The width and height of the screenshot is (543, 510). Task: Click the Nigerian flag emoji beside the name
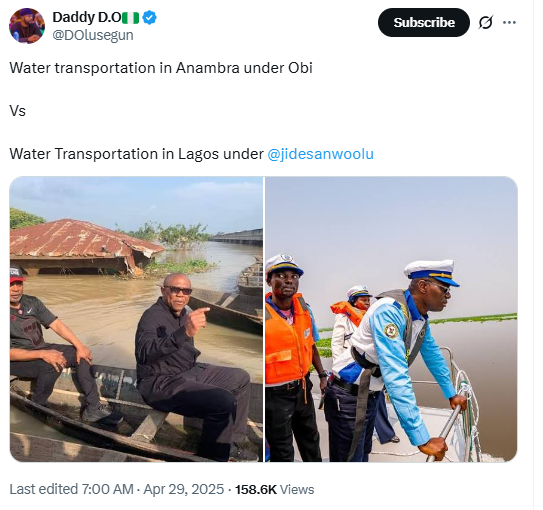click(131, 18)
